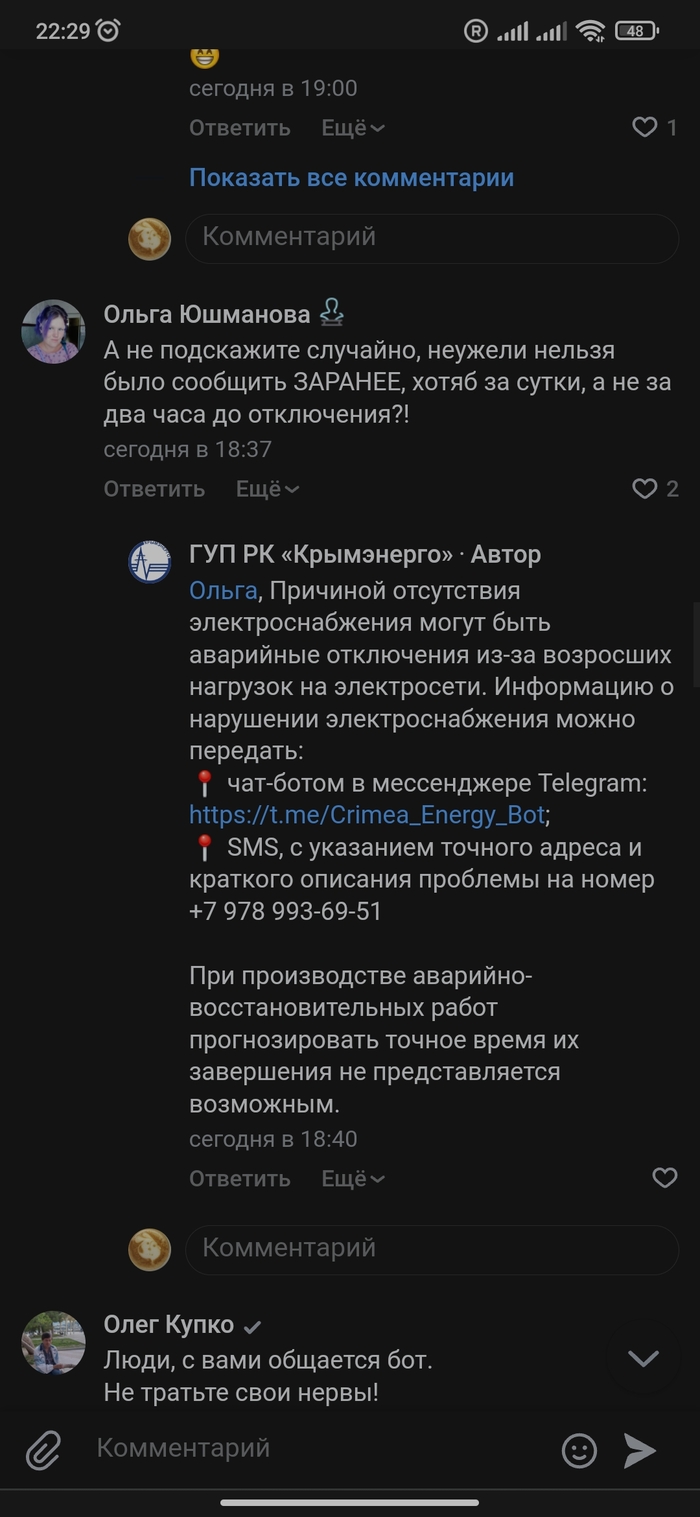Tap Ответить under Крымэнерго's 18:40 reply
This screenshot has height=1517, width=700.
(240, 1179)
